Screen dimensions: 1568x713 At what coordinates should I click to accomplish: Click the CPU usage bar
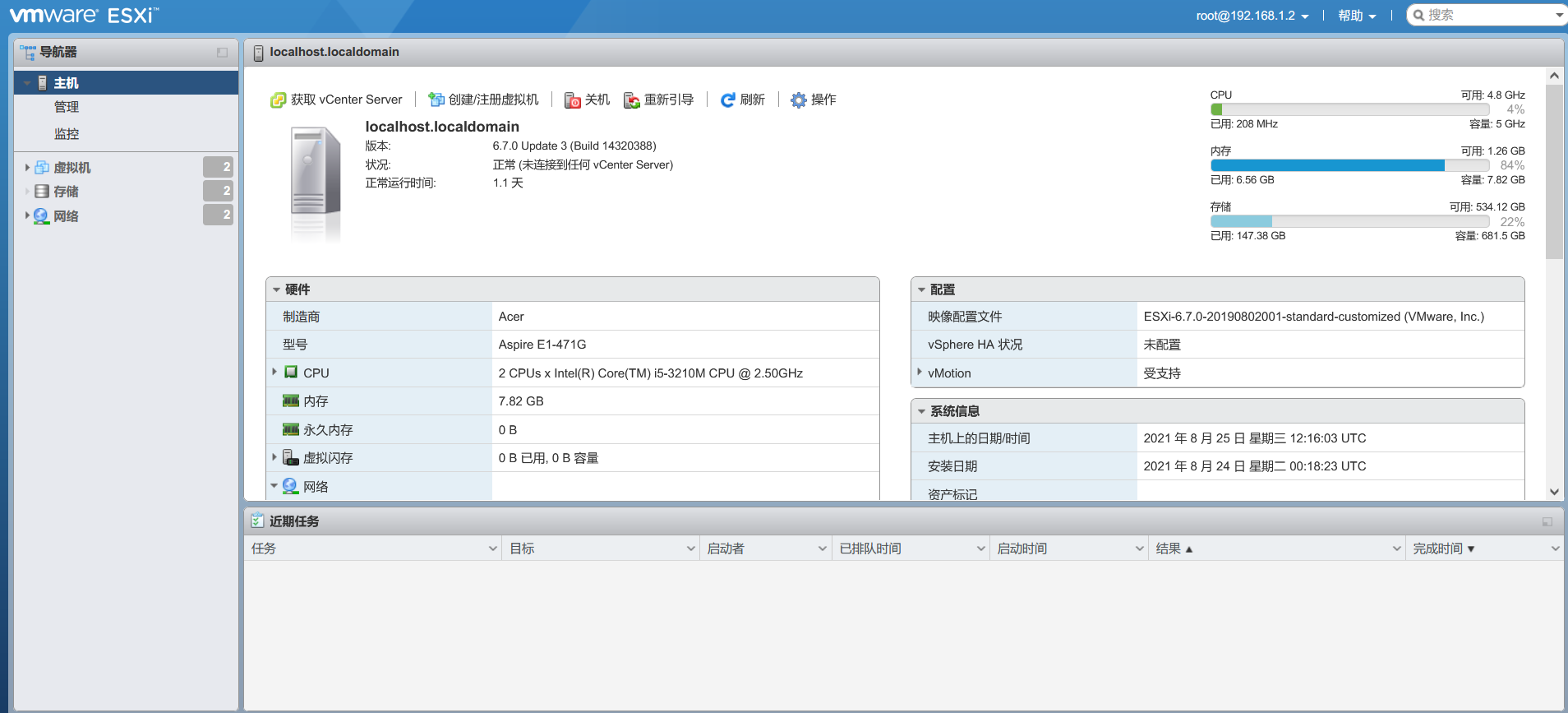point(1349,109)
